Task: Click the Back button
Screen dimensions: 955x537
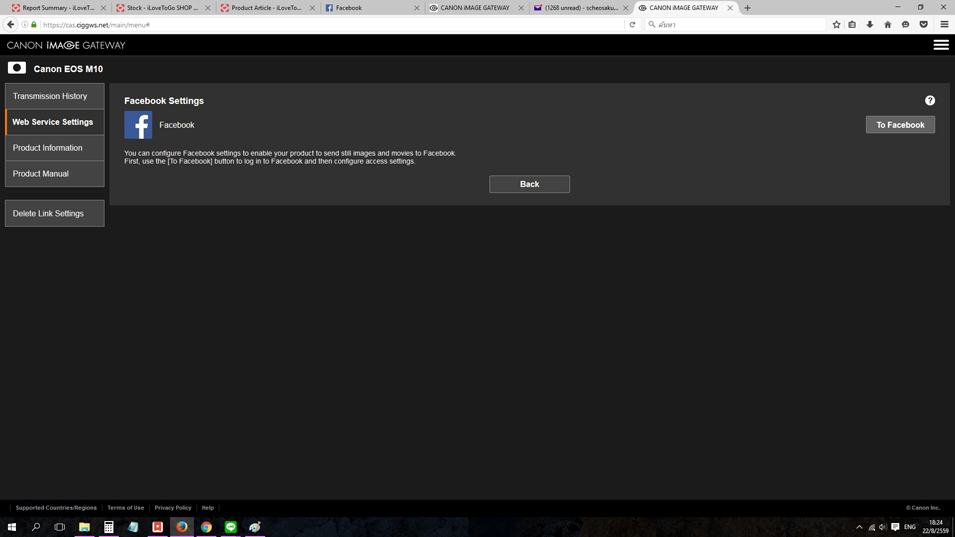Action: [529, 184]
